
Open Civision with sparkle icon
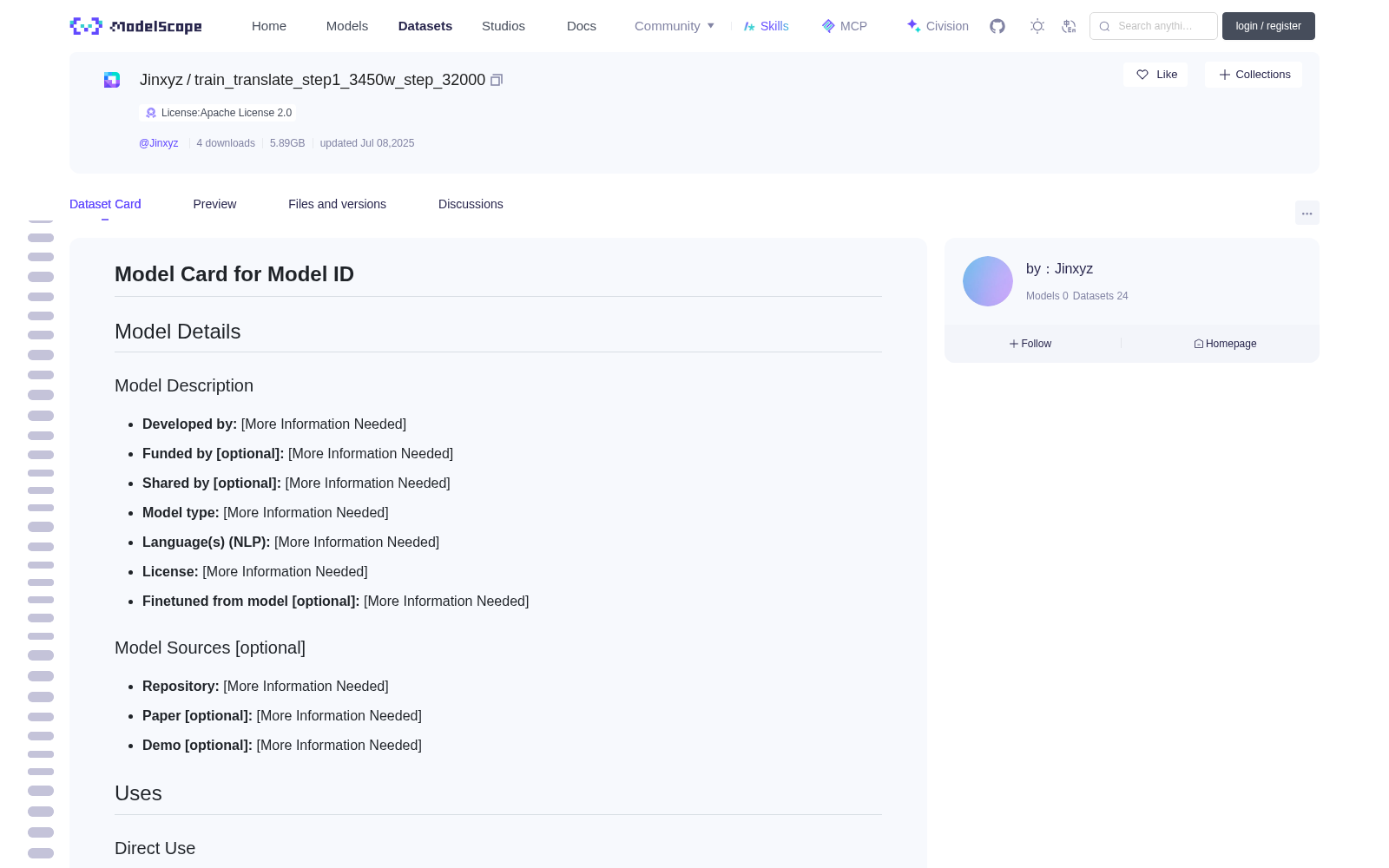click(x=938, y=26)
